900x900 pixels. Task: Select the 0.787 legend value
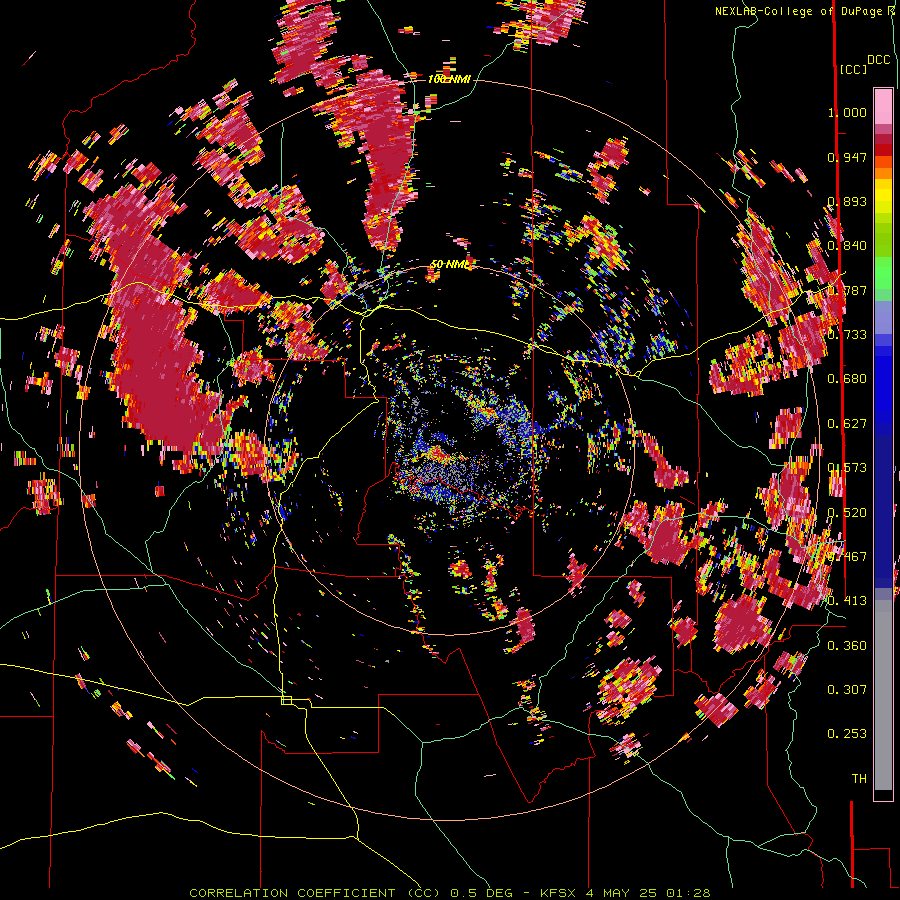847,290
